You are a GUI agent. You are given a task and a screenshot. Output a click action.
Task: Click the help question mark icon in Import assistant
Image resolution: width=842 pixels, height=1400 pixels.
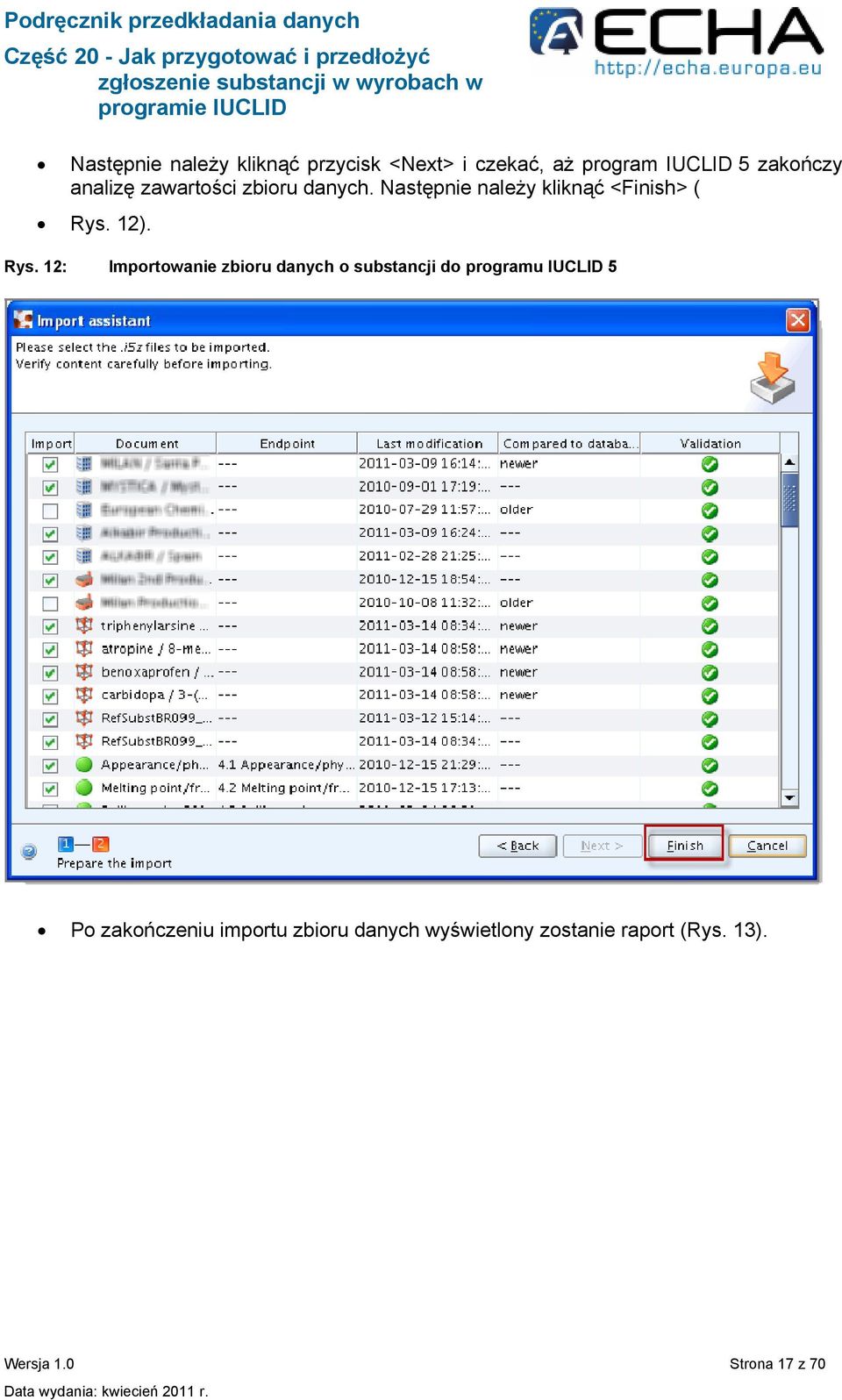click(x=29, y=851)
